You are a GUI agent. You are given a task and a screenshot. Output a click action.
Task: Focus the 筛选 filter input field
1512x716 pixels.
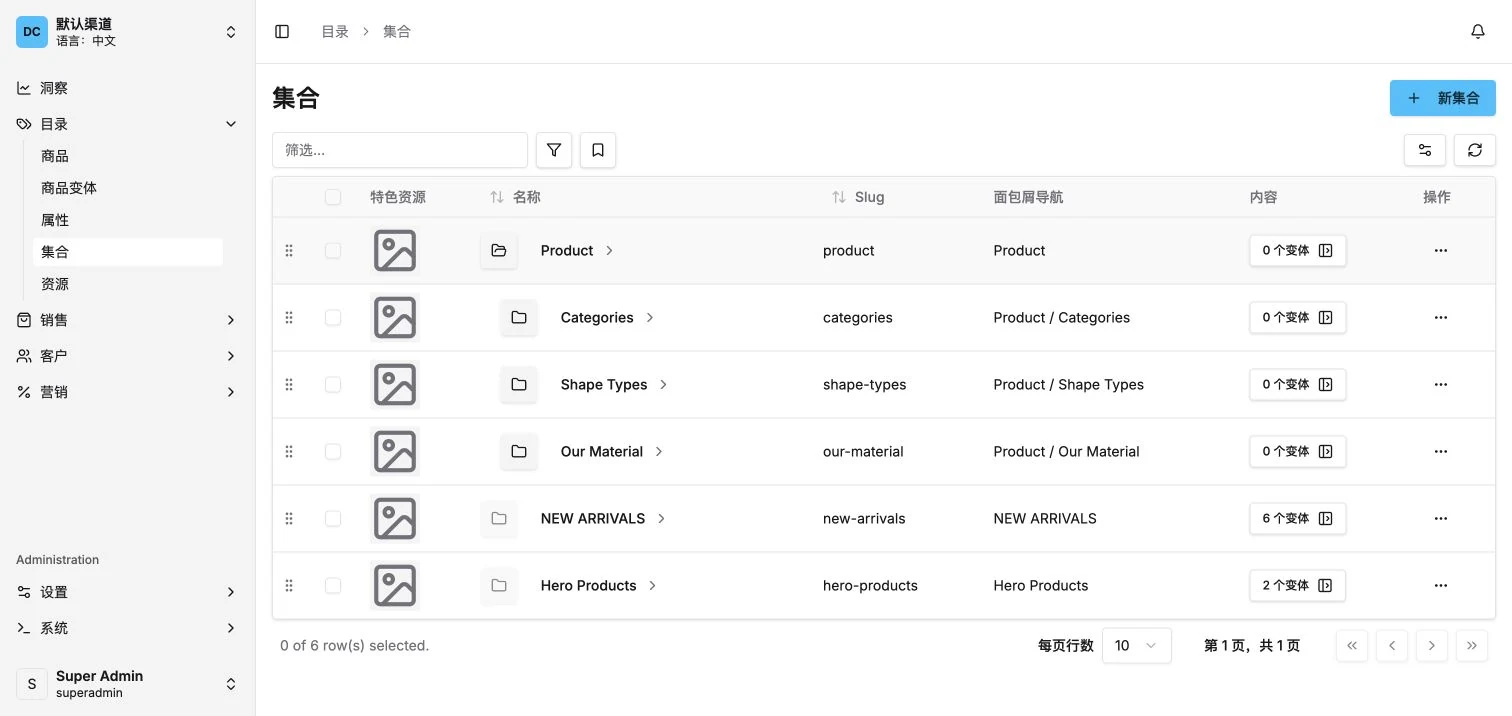point(400,150)
